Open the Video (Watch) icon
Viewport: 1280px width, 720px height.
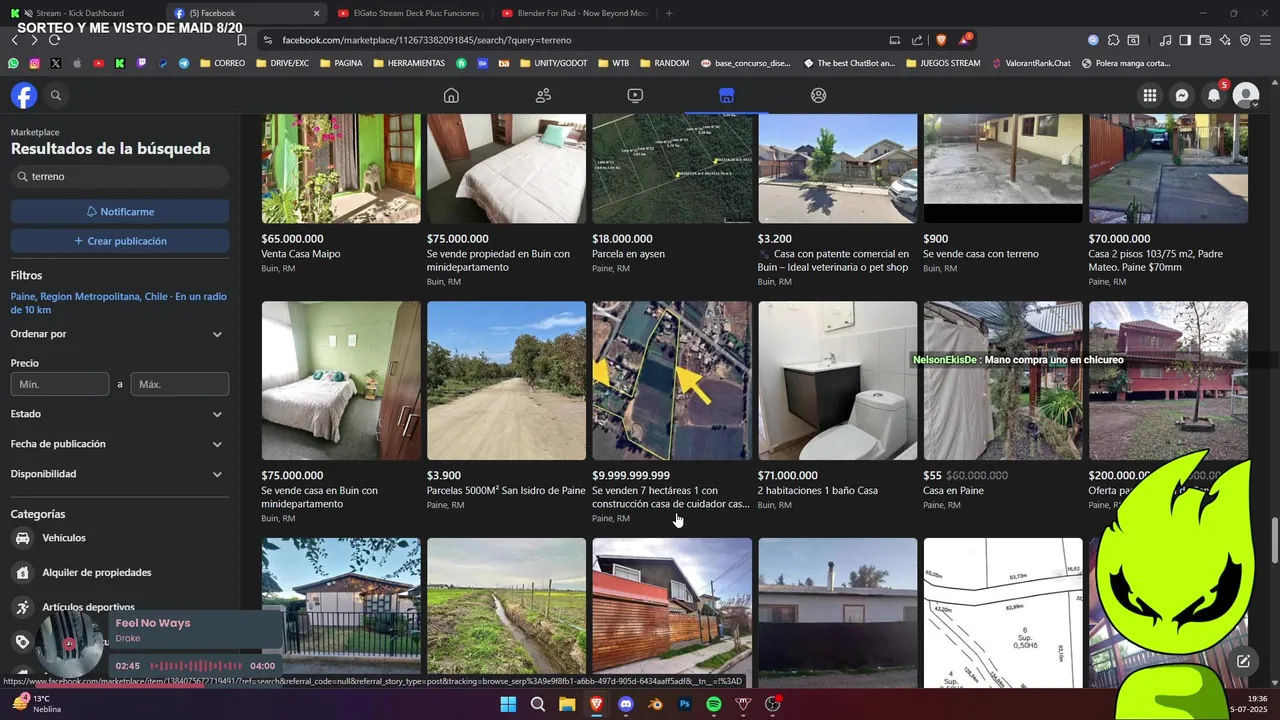point(635,95)
